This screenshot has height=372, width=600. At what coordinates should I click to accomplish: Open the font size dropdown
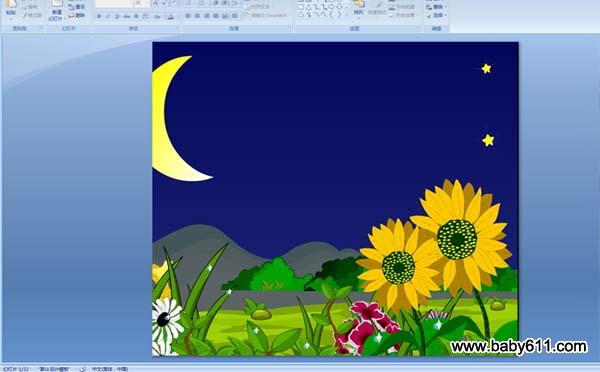pyautogui.click(x=141, y=4)
